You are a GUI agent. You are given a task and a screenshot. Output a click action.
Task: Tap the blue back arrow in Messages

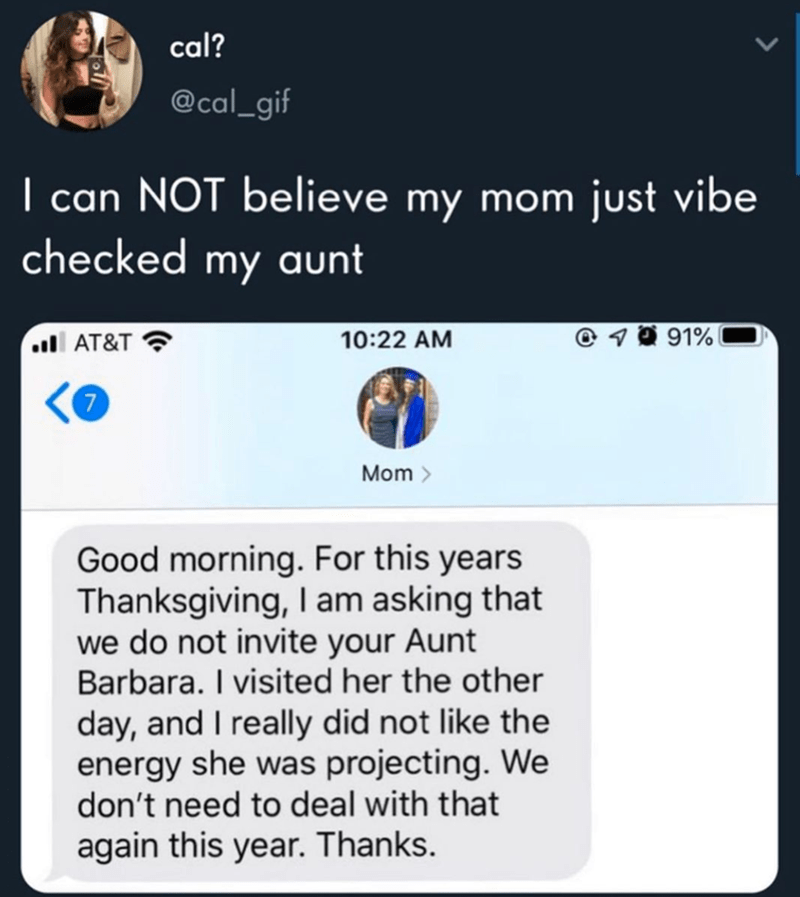57,403
